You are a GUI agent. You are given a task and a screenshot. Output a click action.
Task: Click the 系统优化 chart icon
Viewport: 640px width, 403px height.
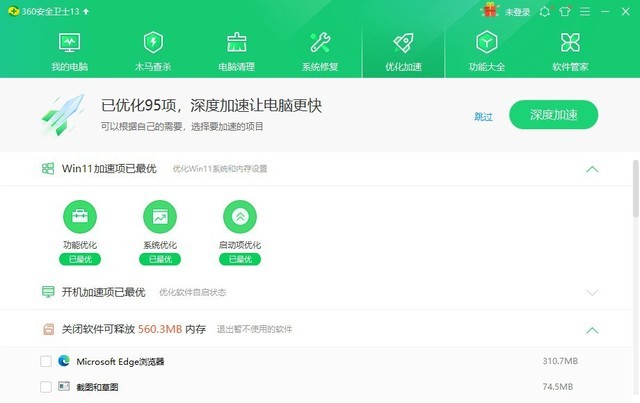(x=160, y=216)
